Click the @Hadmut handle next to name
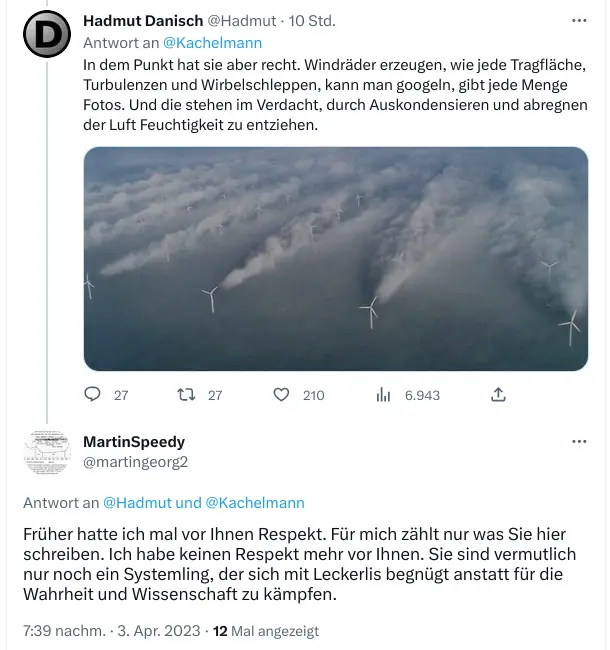Image resolution: width=610 pixels, height=650 pixels. pos(242,21)
